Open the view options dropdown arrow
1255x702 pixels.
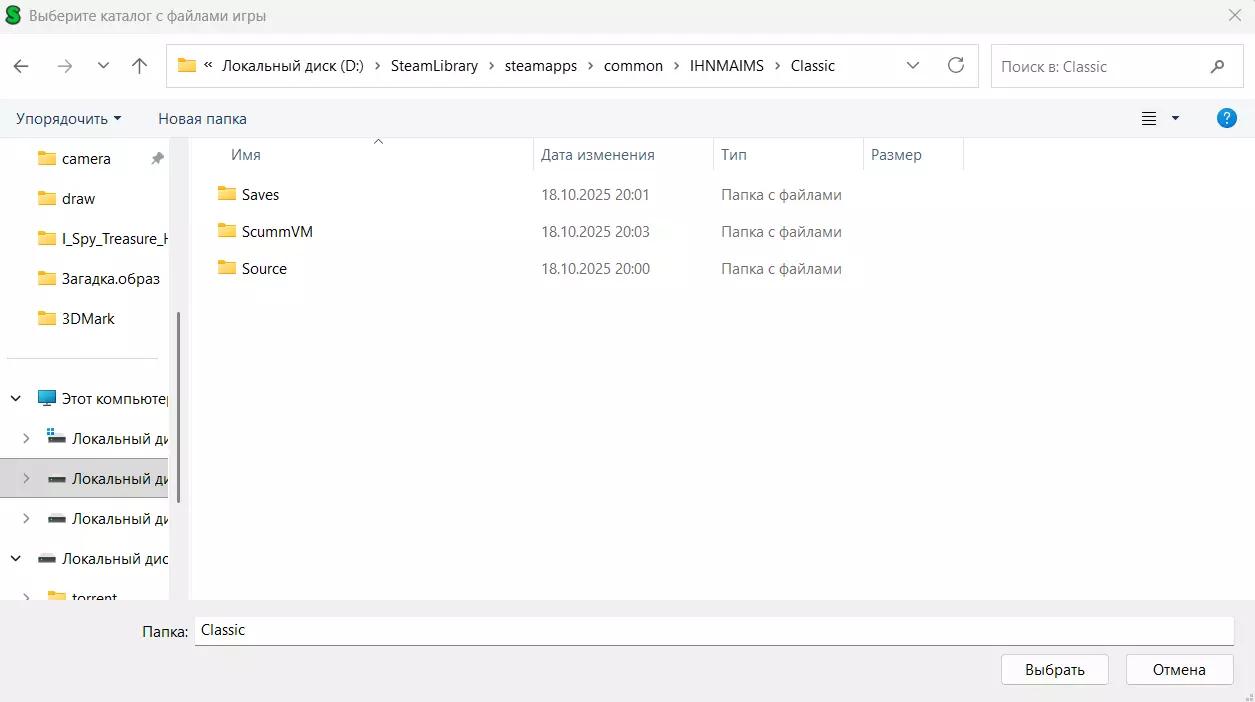[x=1175, y=118]
